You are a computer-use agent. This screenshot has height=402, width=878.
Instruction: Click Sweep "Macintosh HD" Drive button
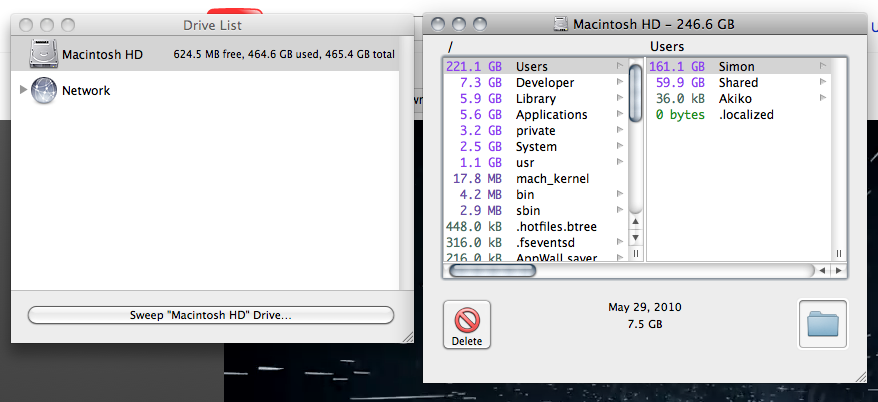(x=211, y=315)
